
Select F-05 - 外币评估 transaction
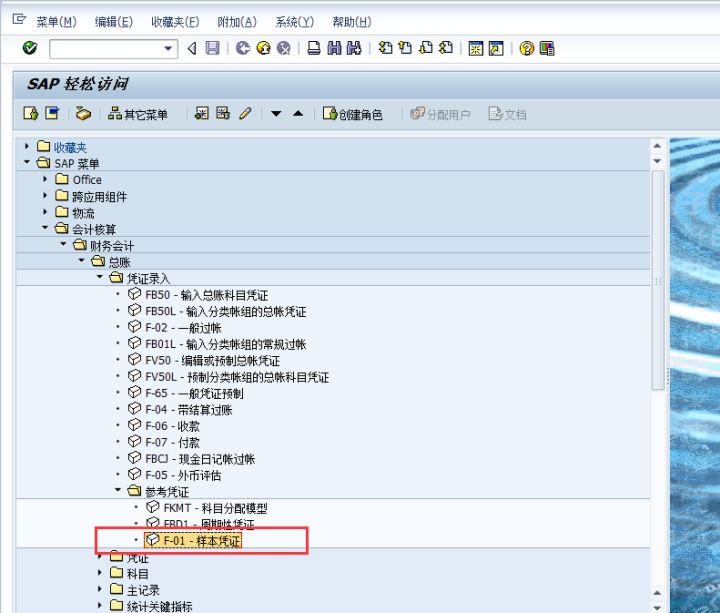[183, 475]
